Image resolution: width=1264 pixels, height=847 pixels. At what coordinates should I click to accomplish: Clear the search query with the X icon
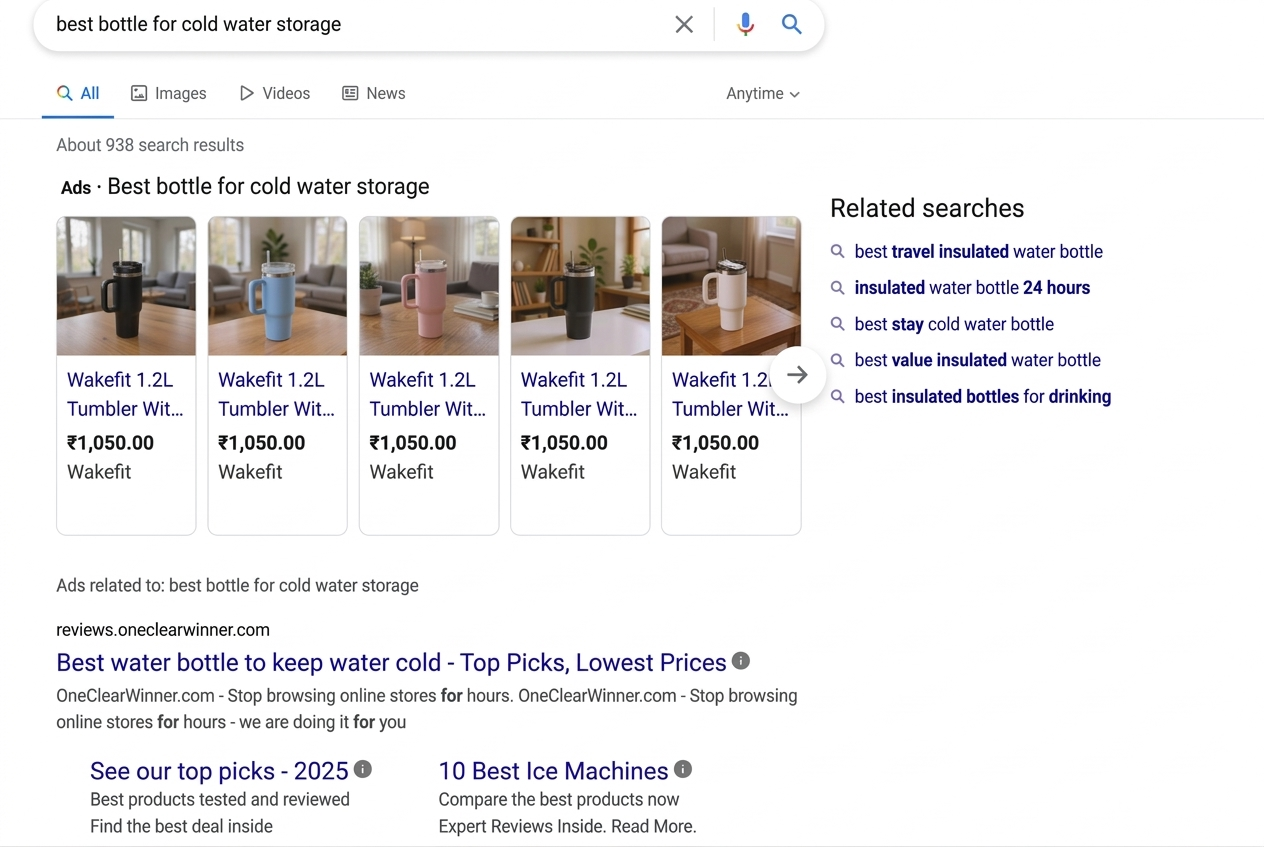684,24
